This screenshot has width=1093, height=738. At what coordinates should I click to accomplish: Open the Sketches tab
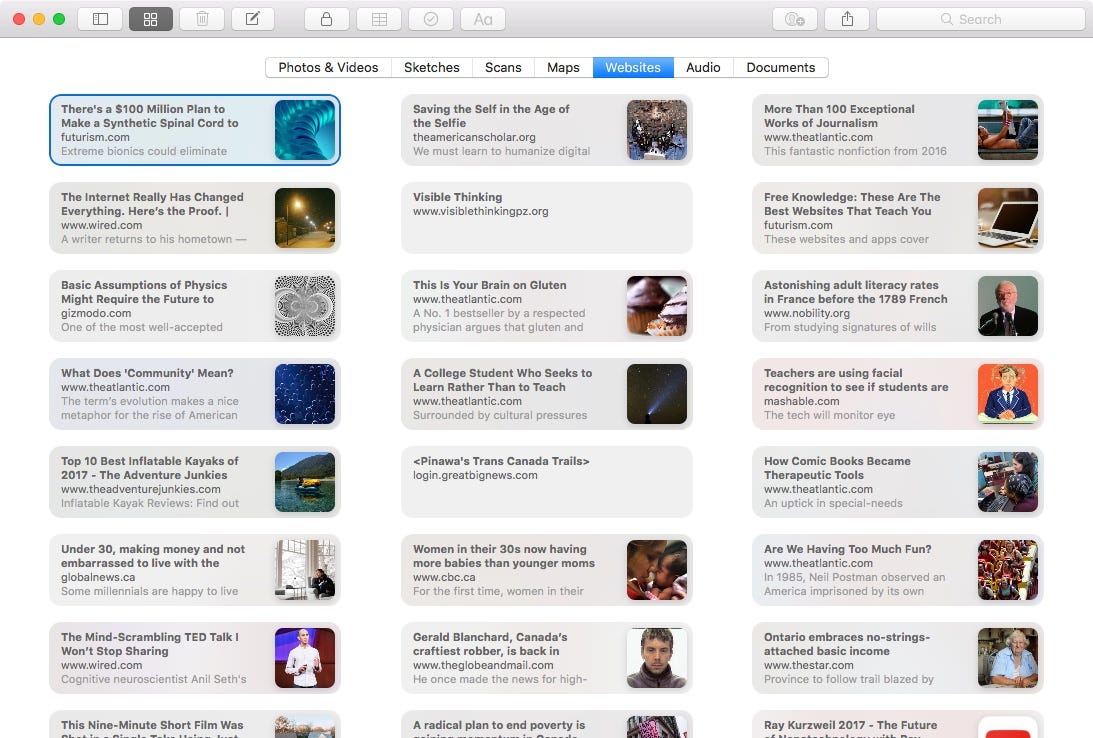point(431,68)
